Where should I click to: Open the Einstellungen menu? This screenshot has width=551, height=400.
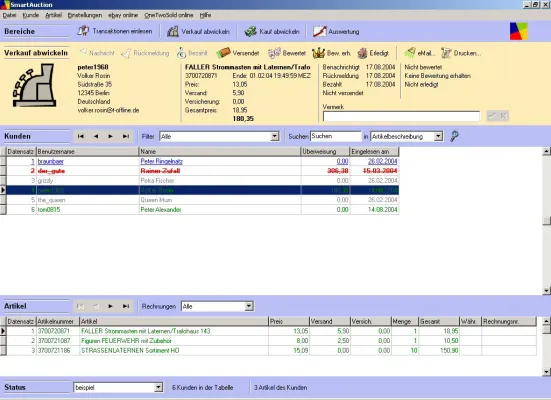pyautogui.click(x=85, y=15)
